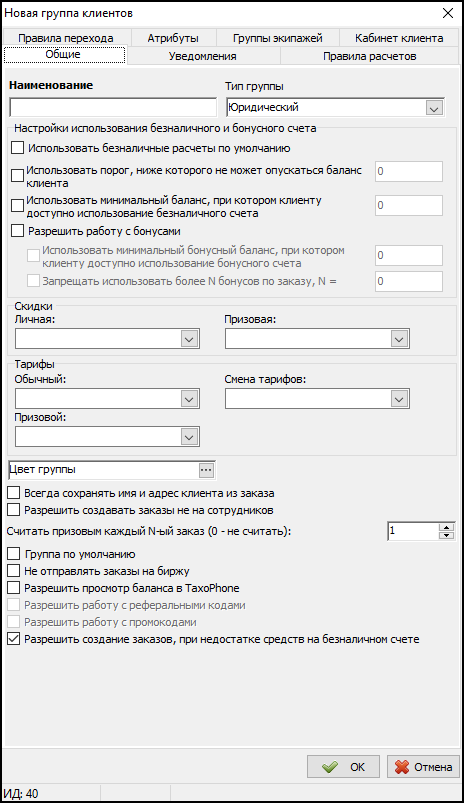Confirm with the OK button
The image size is (464, 803).
pos(343,767)
